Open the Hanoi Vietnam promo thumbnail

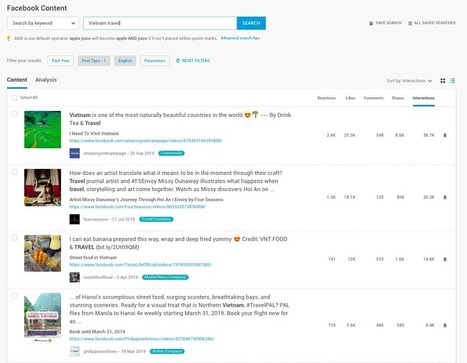(x=42, y=318)
